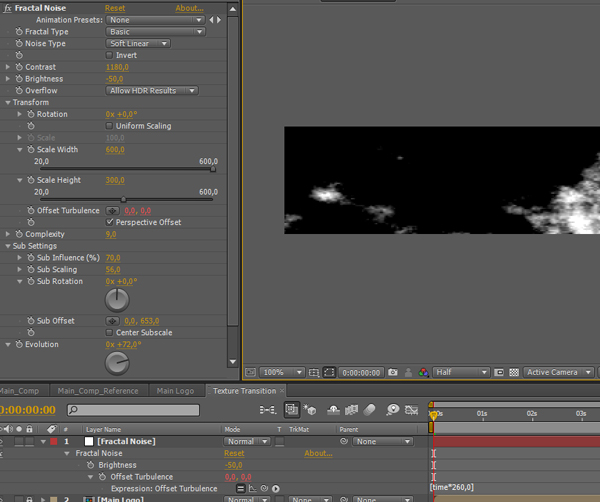Click the fx icon beside Fractal Noise
The image size is (600, 502).
click(8, 8)
